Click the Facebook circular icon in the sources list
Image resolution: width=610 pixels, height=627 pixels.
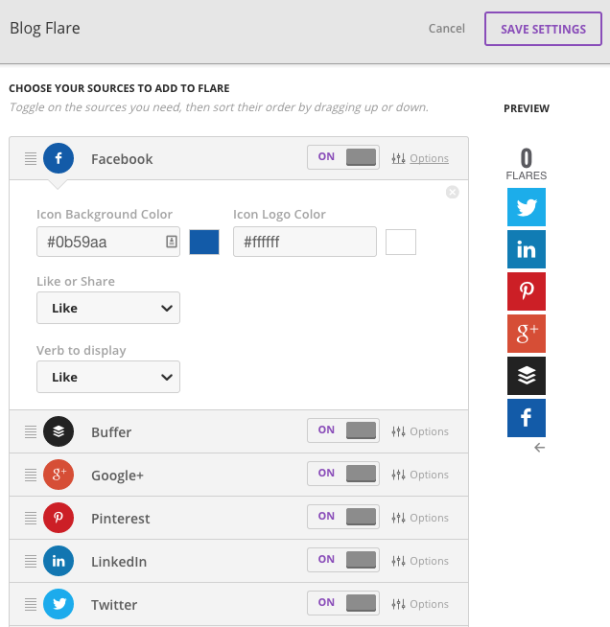pyautogui.click(x=58, y=158)
